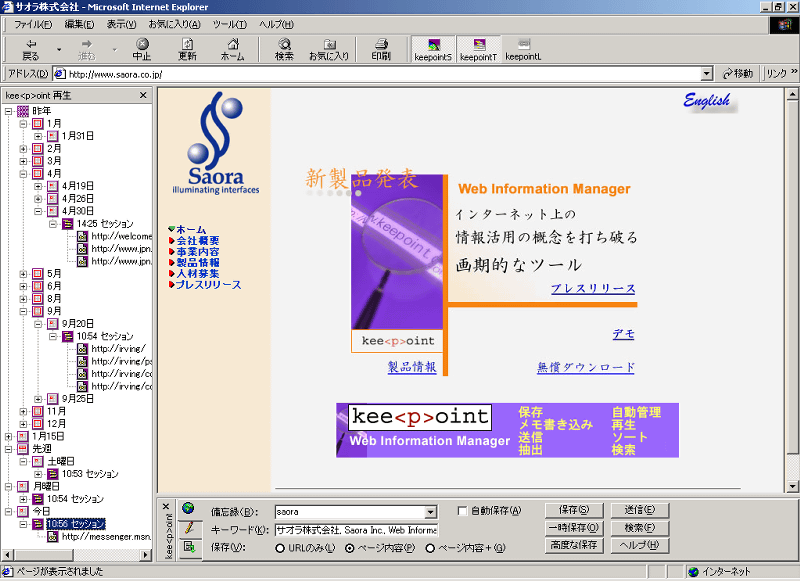
Task: Select the 14:25 セッション session icon
Action: point(67,224)
